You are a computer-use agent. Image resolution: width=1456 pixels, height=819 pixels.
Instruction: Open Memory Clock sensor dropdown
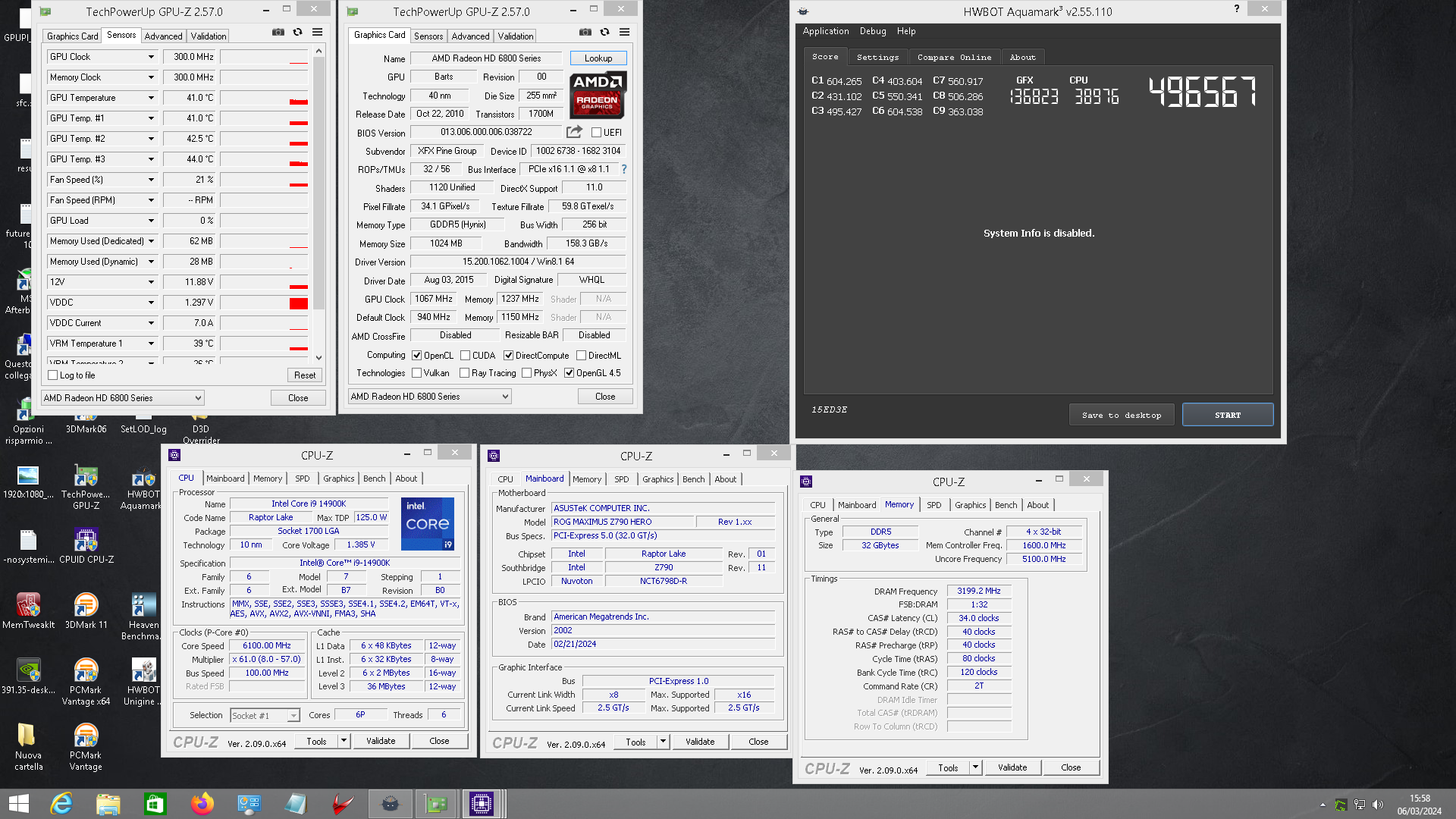[x=151, y=77]
